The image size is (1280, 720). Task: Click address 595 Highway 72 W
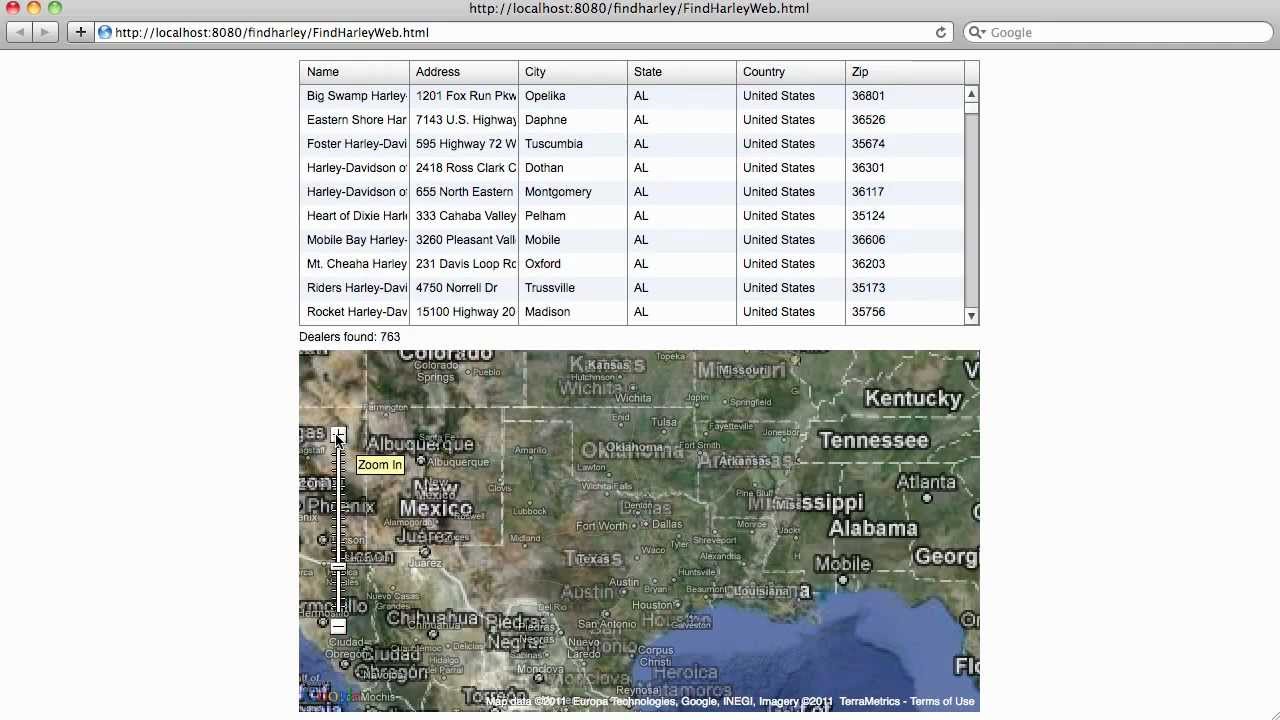coord(464,144)
